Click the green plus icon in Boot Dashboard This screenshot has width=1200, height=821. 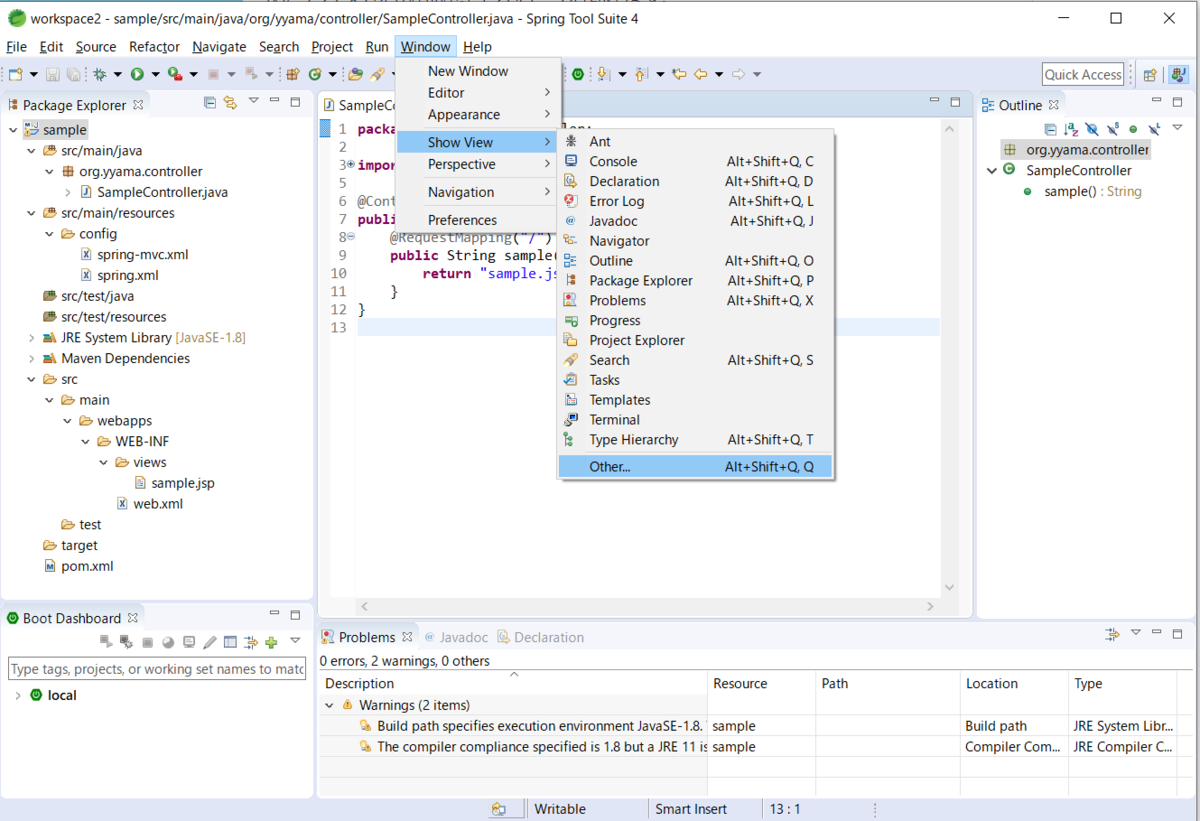[x=271, y=642]
